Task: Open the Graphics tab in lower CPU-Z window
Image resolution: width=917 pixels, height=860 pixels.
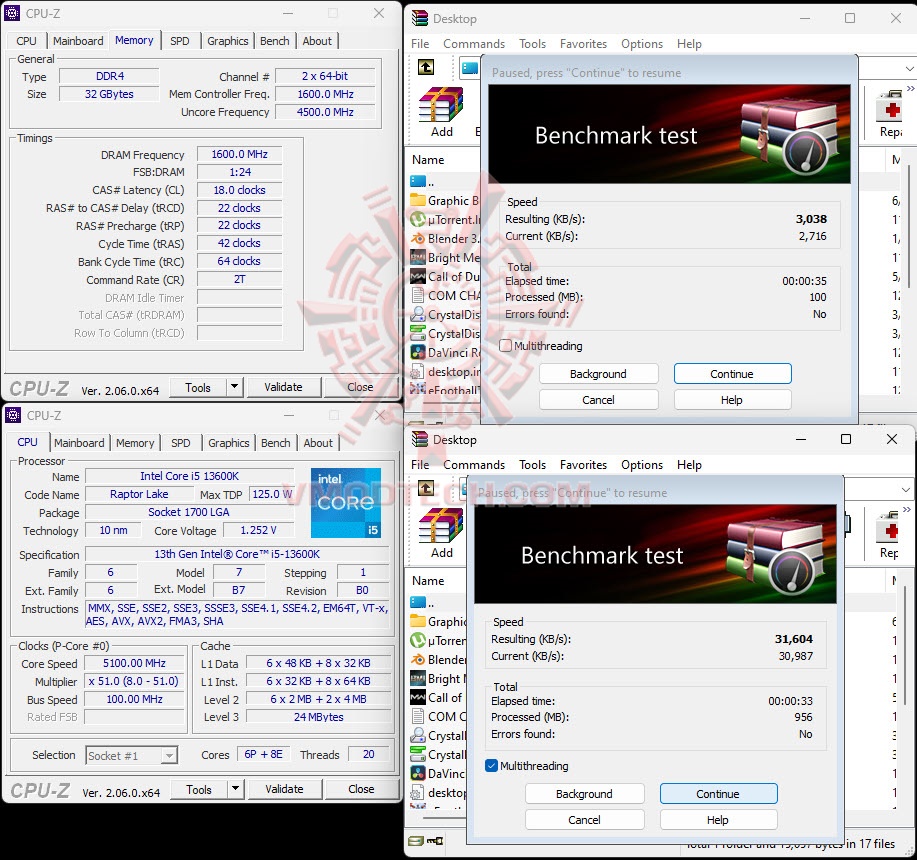Action: 229,443
